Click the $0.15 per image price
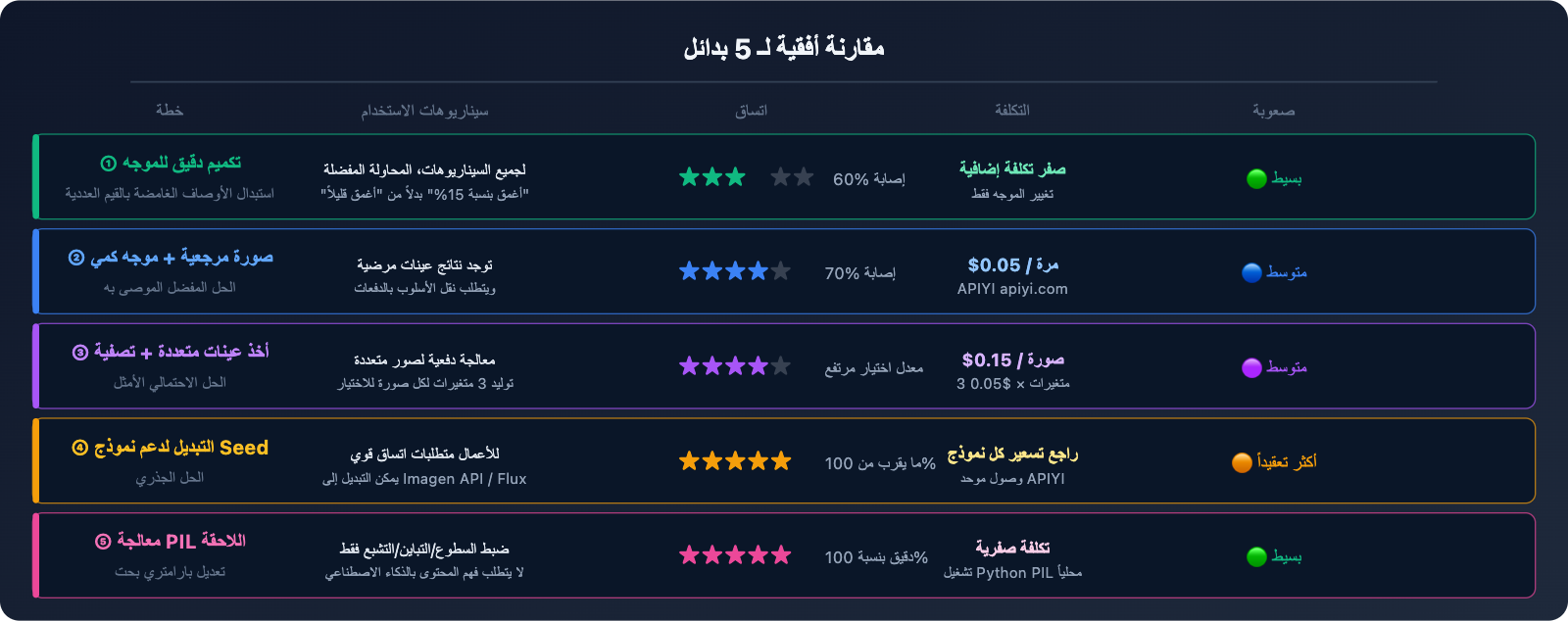This screenshot has height=621, width=1568. coord(1012,359)
